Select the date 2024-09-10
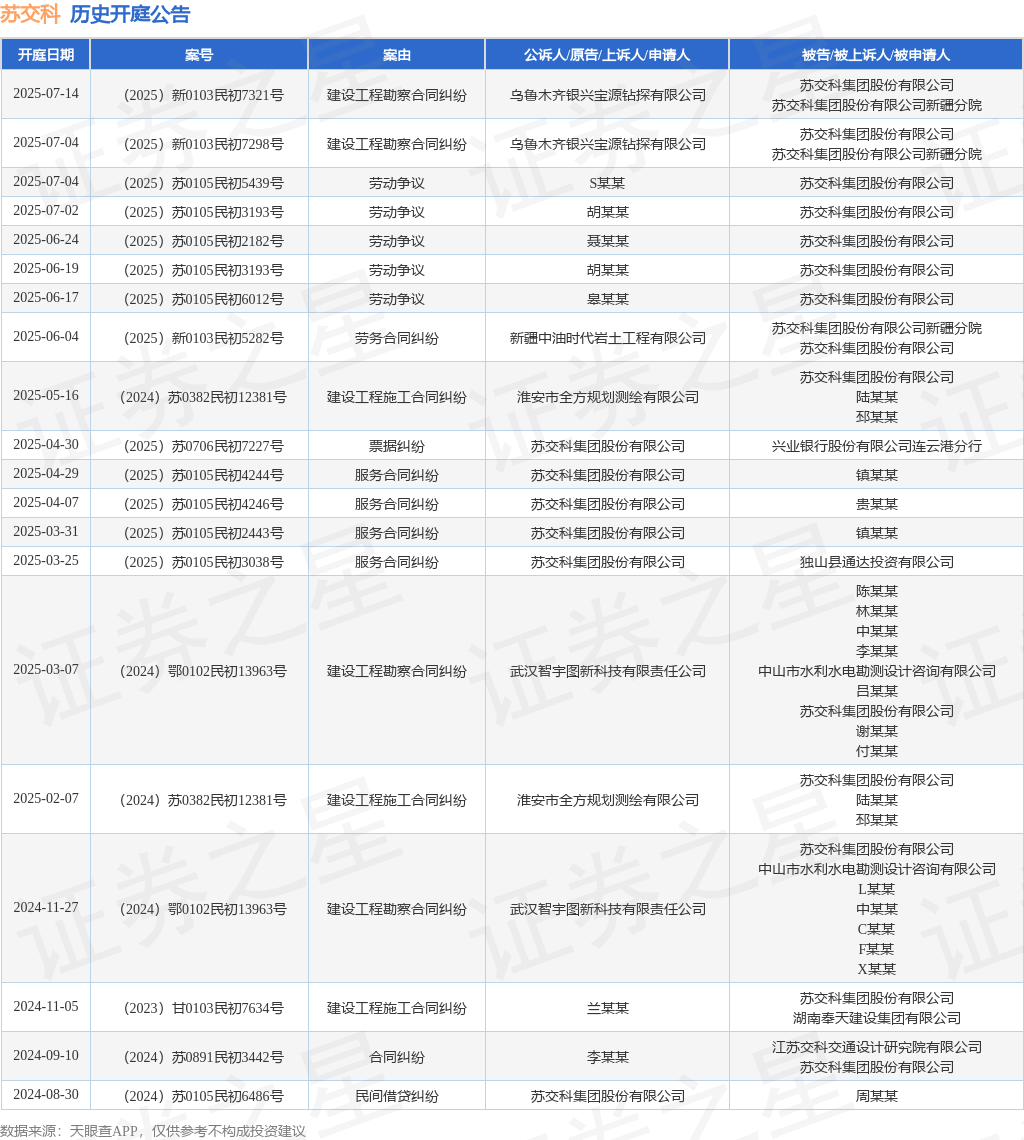Image resolution: width=1024 pixels, height=1140 pixels. (x=46, y=1055)
